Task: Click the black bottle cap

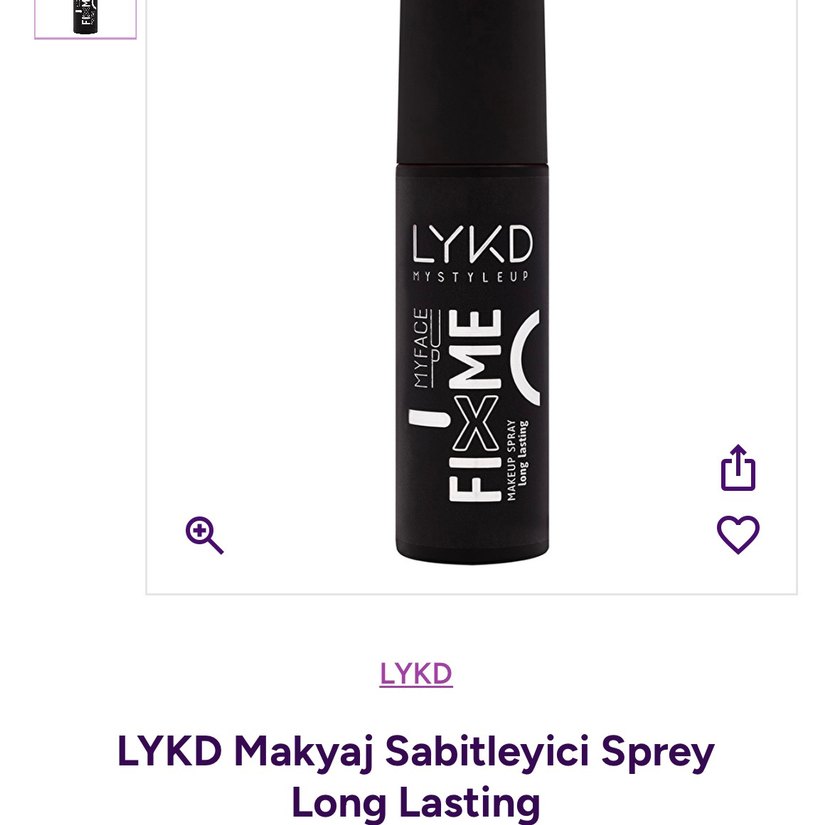Action: pyautogui.click(x=472, y=81)
